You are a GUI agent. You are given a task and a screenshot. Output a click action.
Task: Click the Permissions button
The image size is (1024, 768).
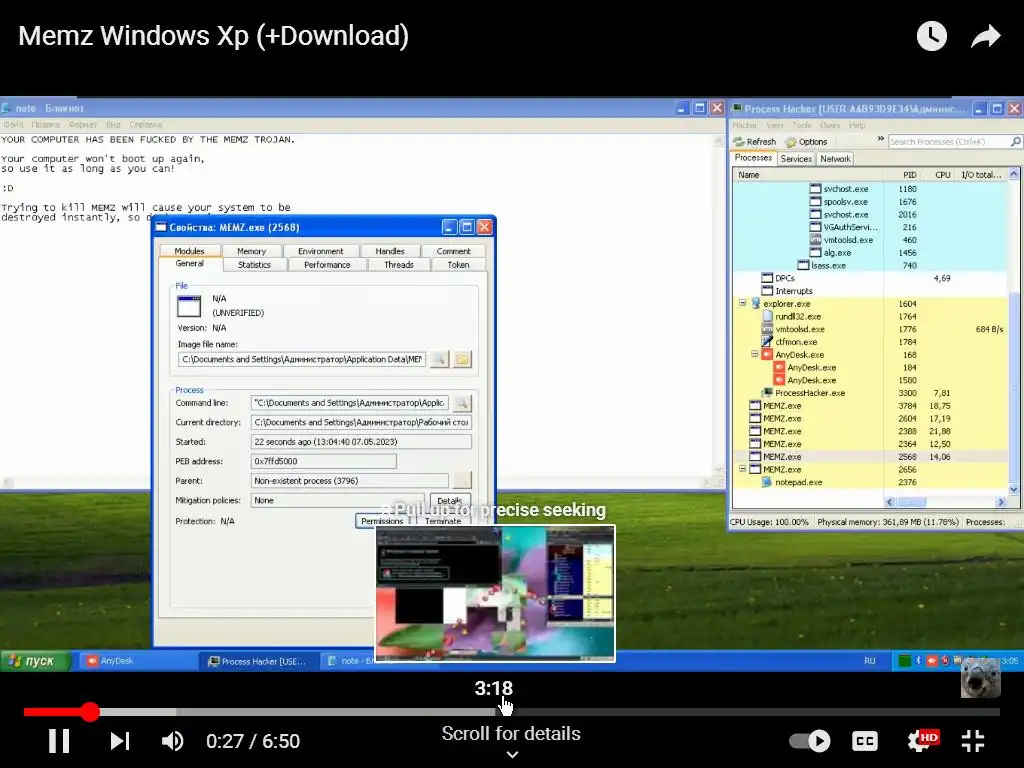click(x=382, y=520)
